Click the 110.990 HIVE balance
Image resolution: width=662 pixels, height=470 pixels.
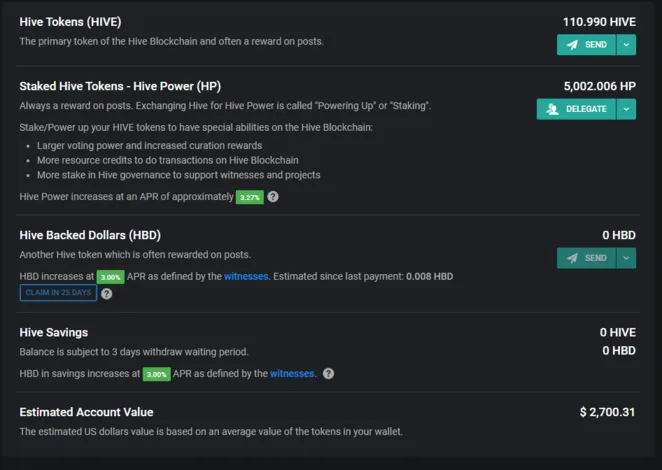click(599, 22)
